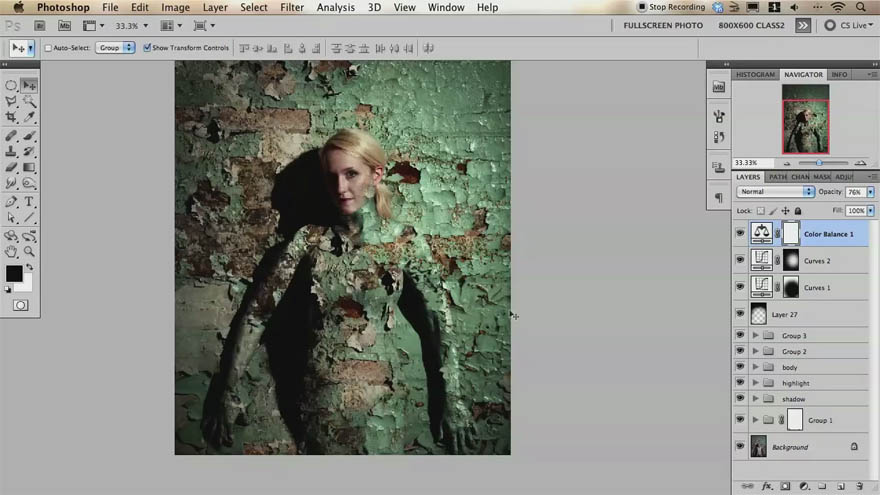Select the Path Selection arrow tool
The height and width of the screenshot is (495, 880).
11,217
